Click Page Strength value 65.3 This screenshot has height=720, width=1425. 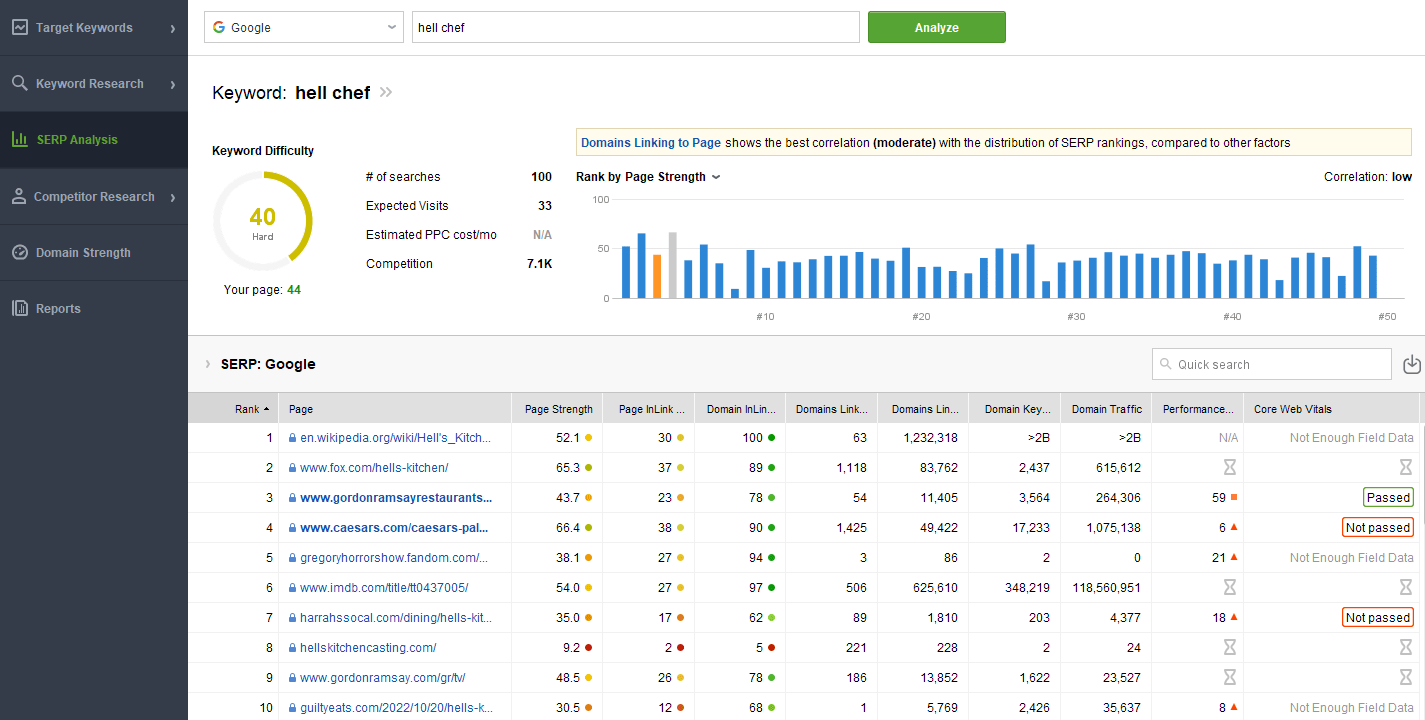point(568,468)
